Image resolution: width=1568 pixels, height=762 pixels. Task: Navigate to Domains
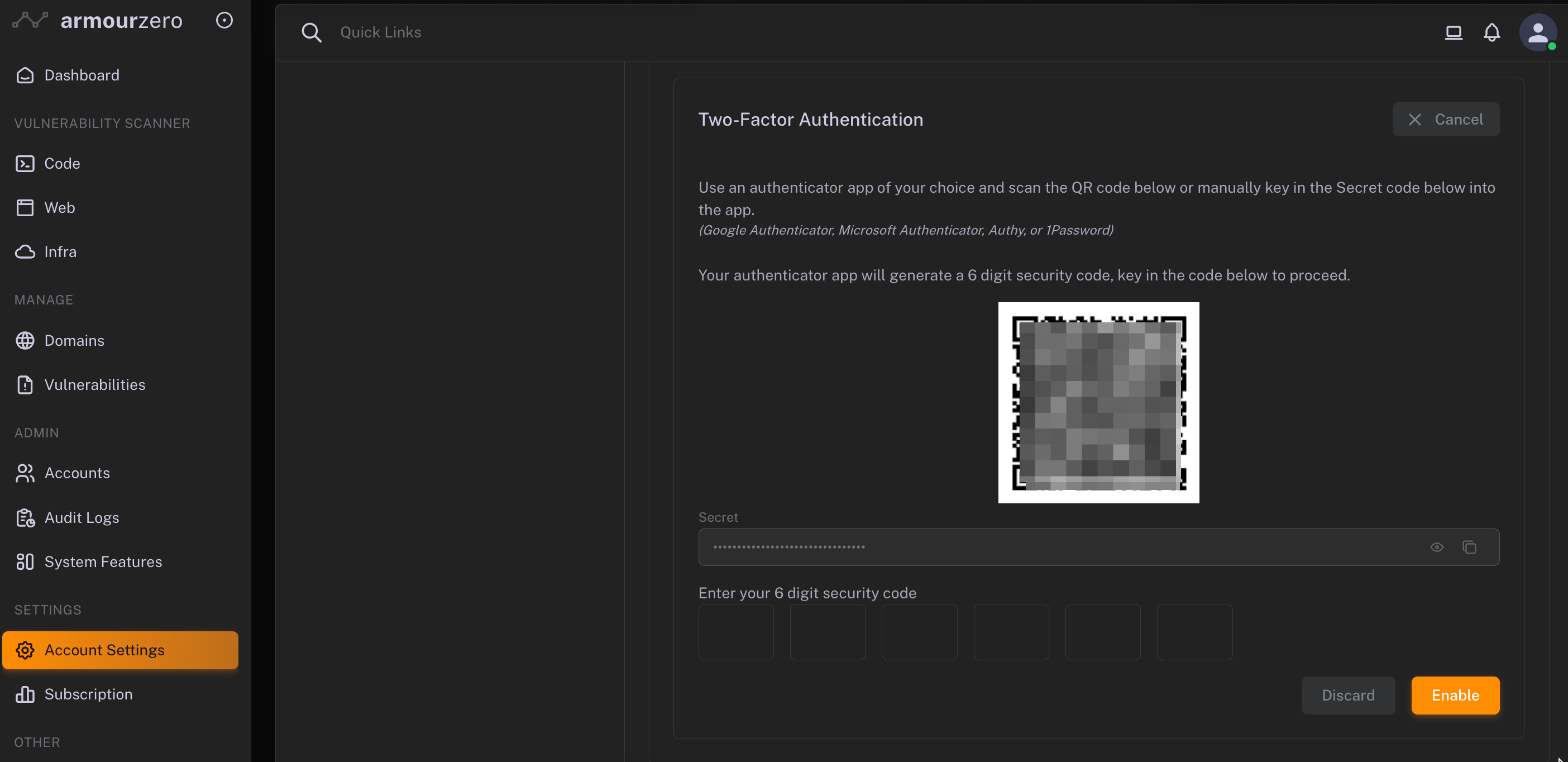[74, 340]
